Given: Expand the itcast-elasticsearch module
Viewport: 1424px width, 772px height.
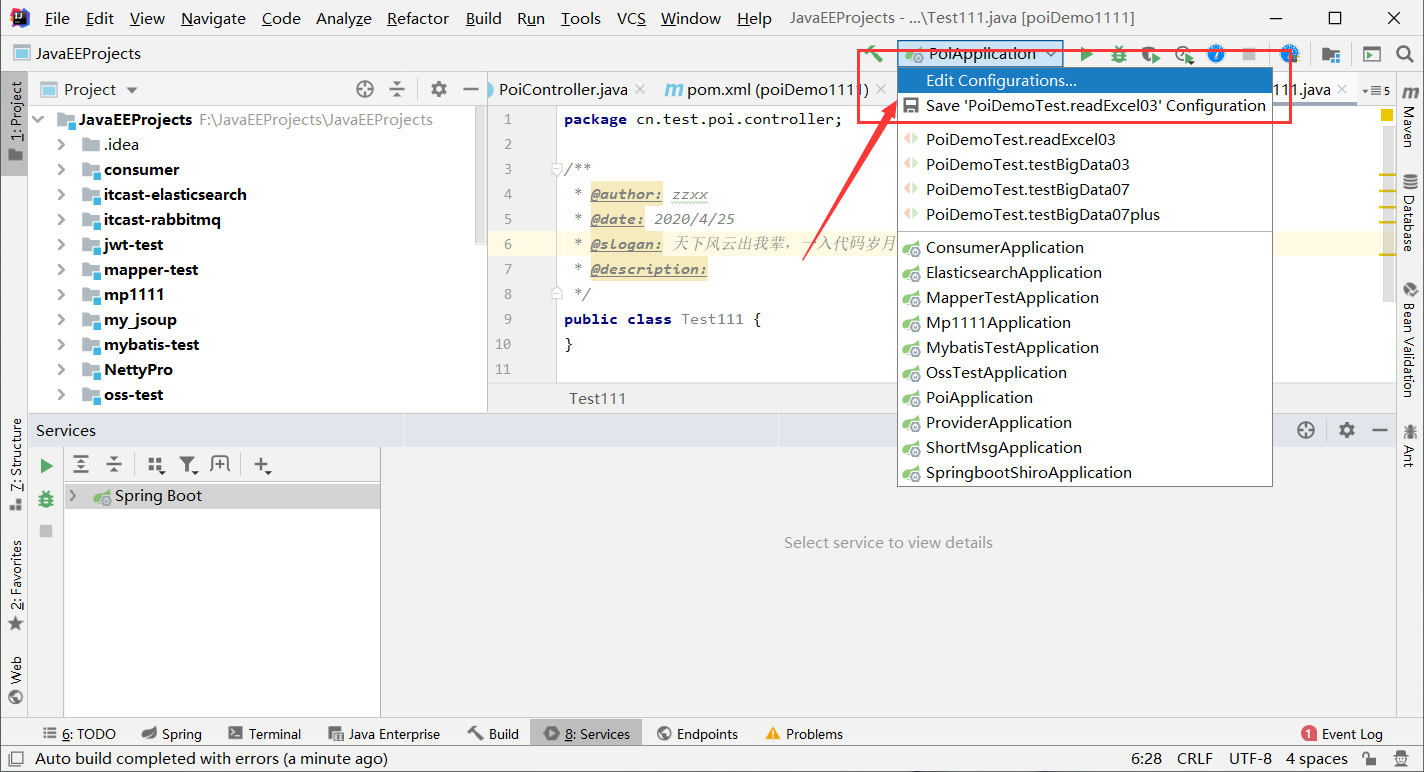Looking at the screenshot, I should coord(62,195).
